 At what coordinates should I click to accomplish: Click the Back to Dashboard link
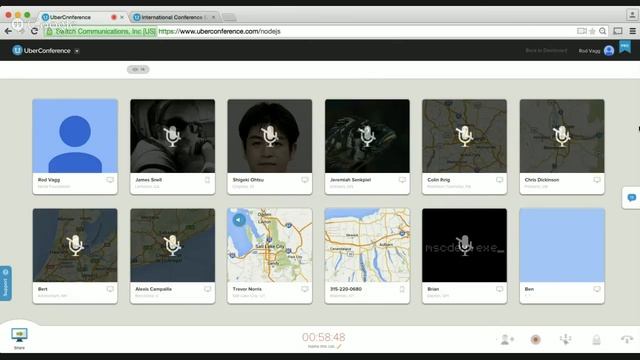tap(546, 51)
